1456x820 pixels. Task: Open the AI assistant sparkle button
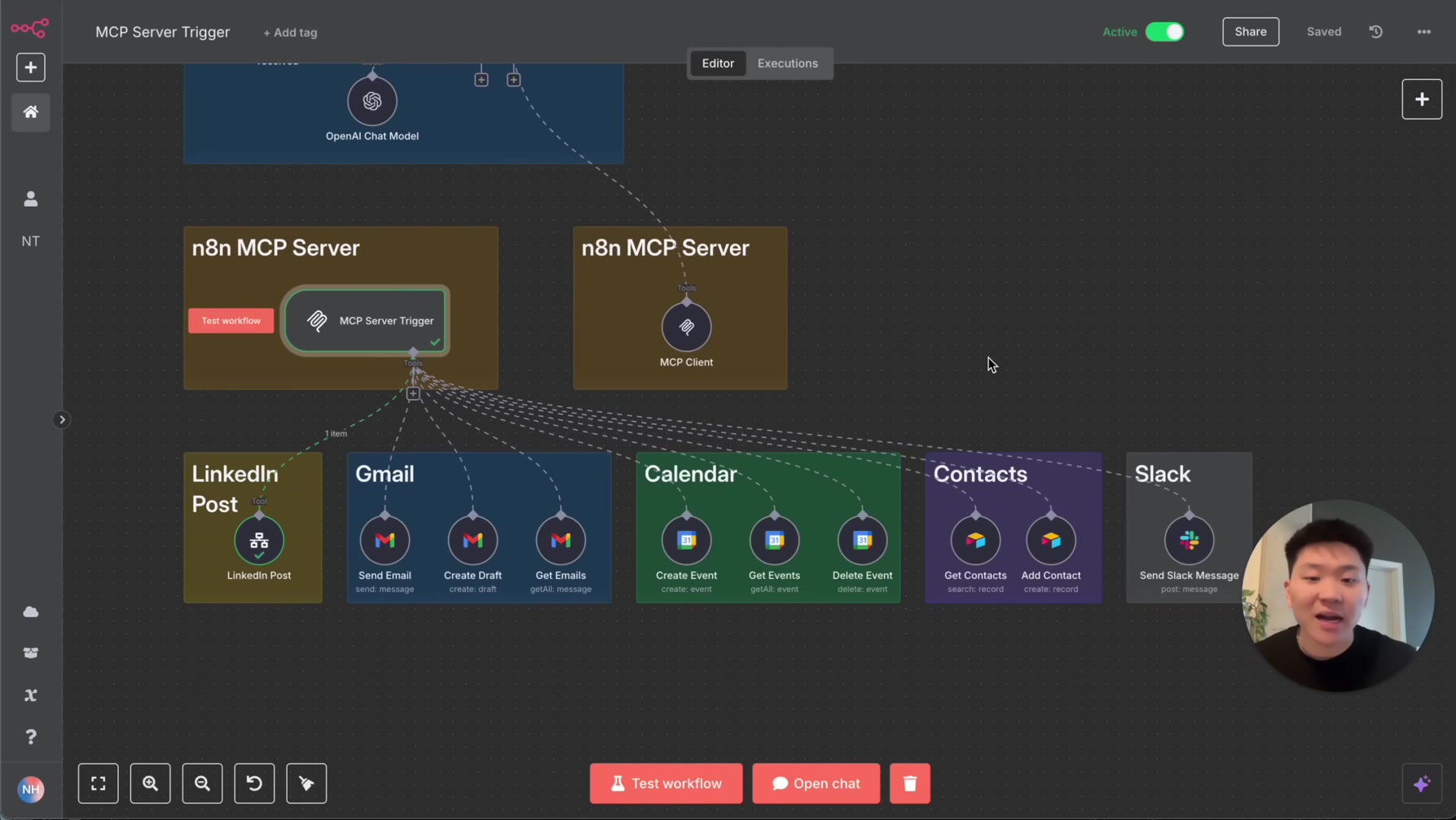tap(1422, 783)
